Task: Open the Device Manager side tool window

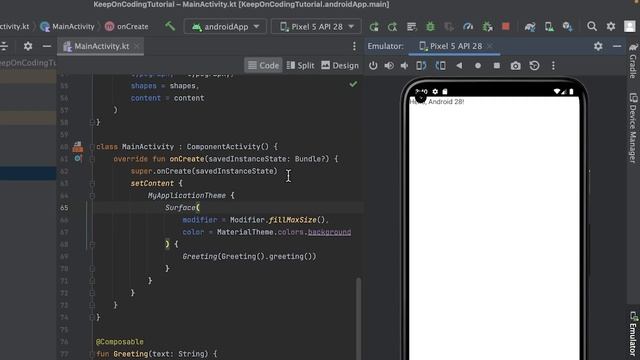Action: (633, 128)
